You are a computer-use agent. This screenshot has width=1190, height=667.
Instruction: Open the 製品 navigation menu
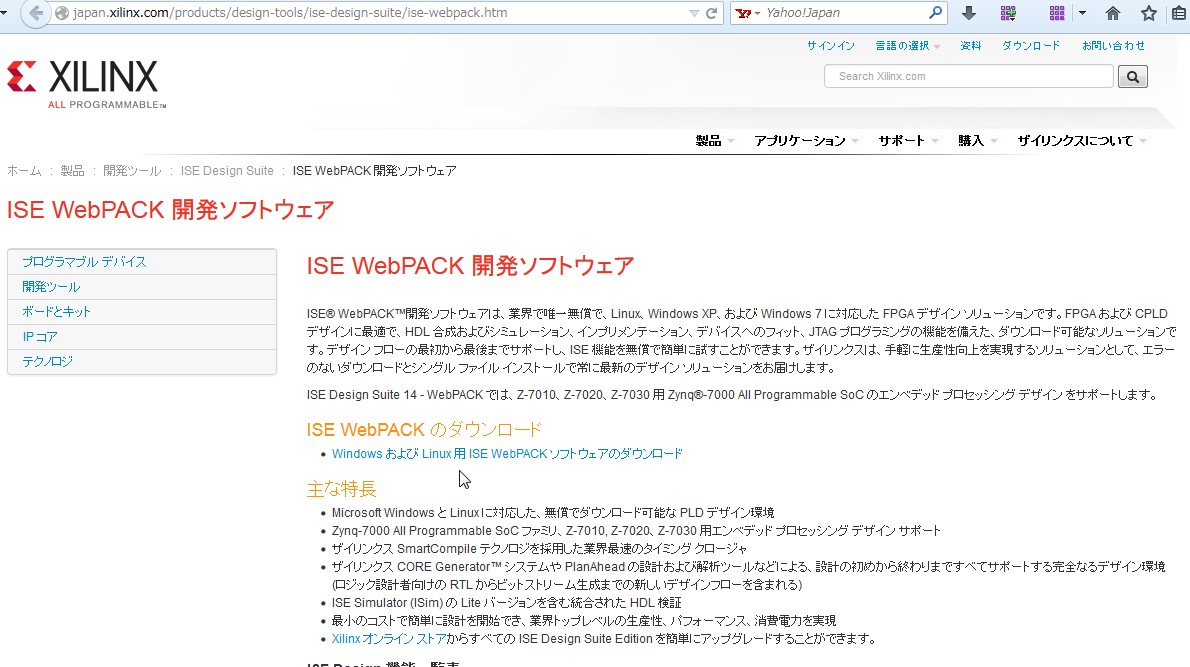714,140
